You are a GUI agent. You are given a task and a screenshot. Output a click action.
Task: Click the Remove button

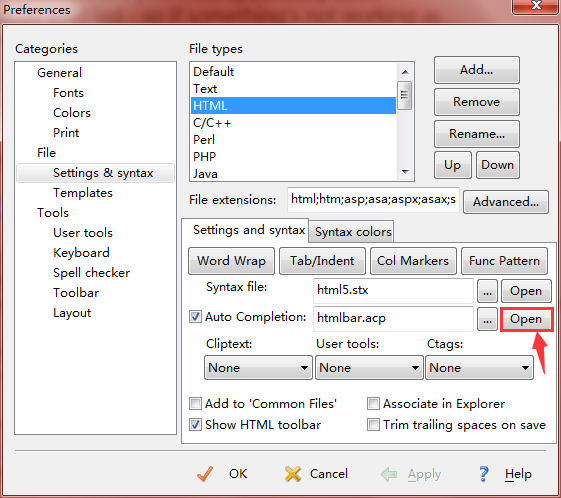(x=477, y=102)
